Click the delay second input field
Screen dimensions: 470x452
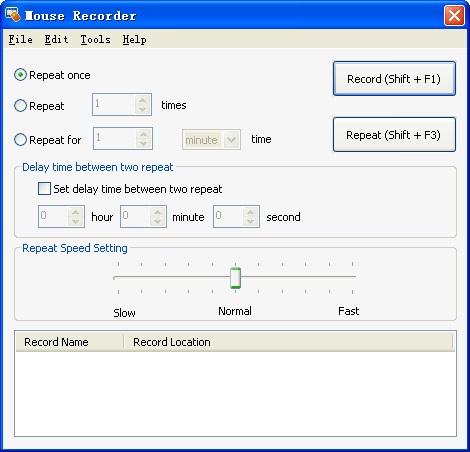coord(228,217)
